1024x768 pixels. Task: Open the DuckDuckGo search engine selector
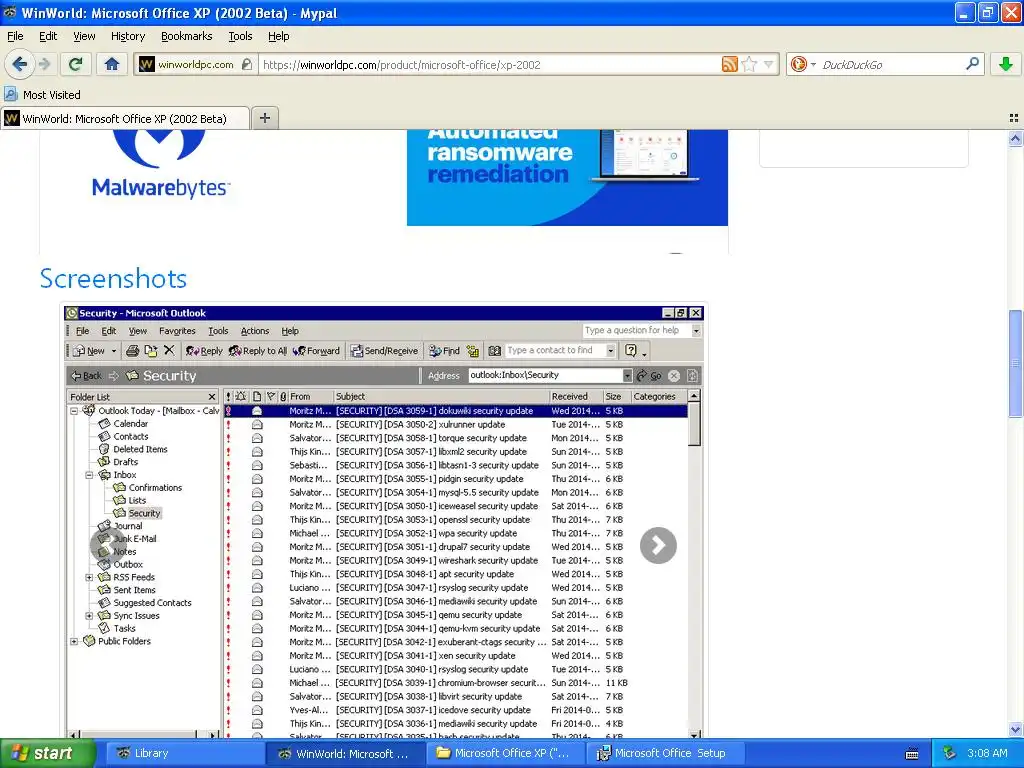[803, 64]
